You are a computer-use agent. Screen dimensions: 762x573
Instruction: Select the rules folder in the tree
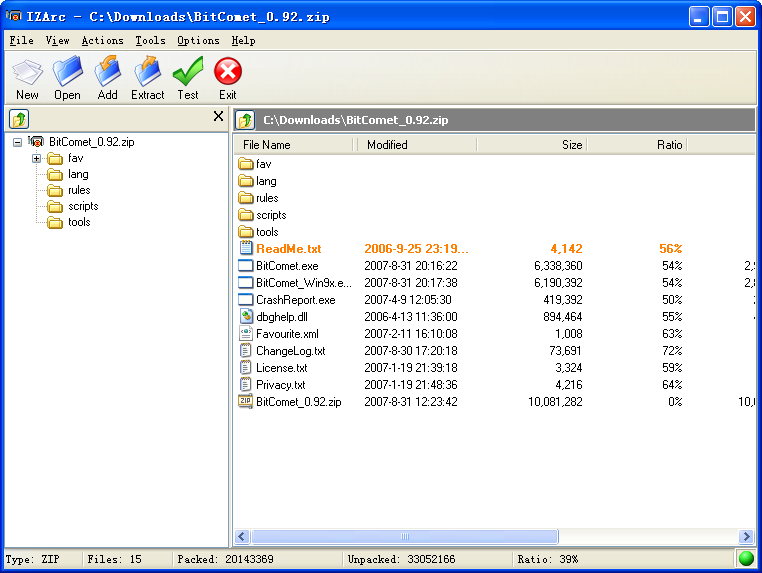point(79,190)
